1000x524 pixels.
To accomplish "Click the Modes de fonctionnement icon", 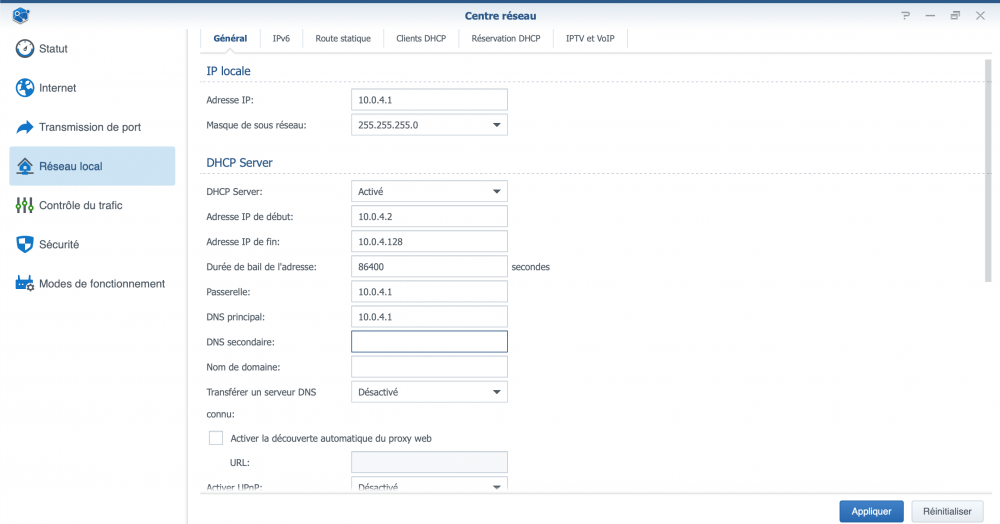I will [25, 284].
